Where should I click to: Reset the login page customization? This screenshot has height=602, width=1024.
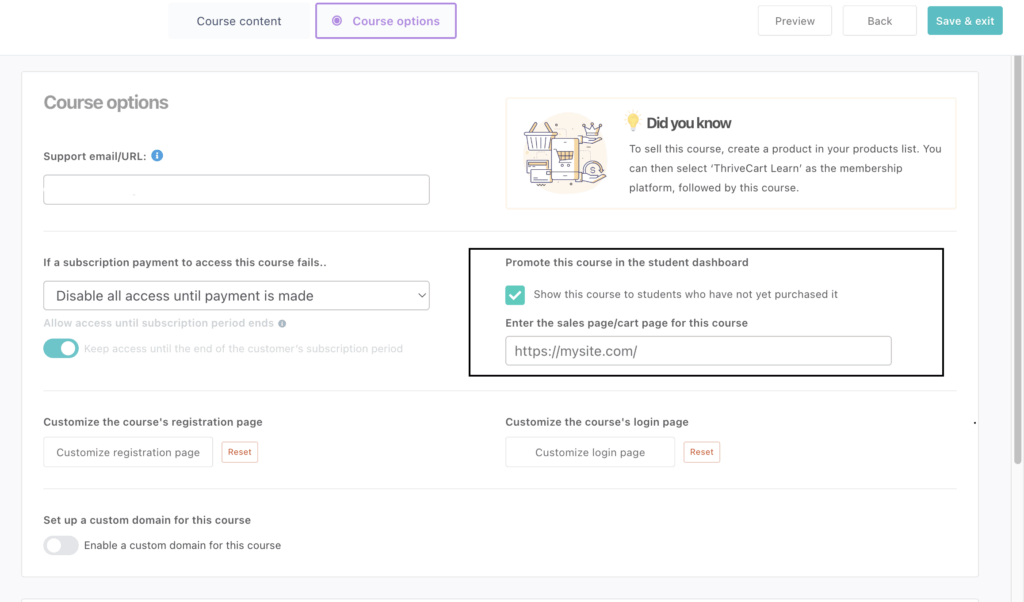(702, 452)
